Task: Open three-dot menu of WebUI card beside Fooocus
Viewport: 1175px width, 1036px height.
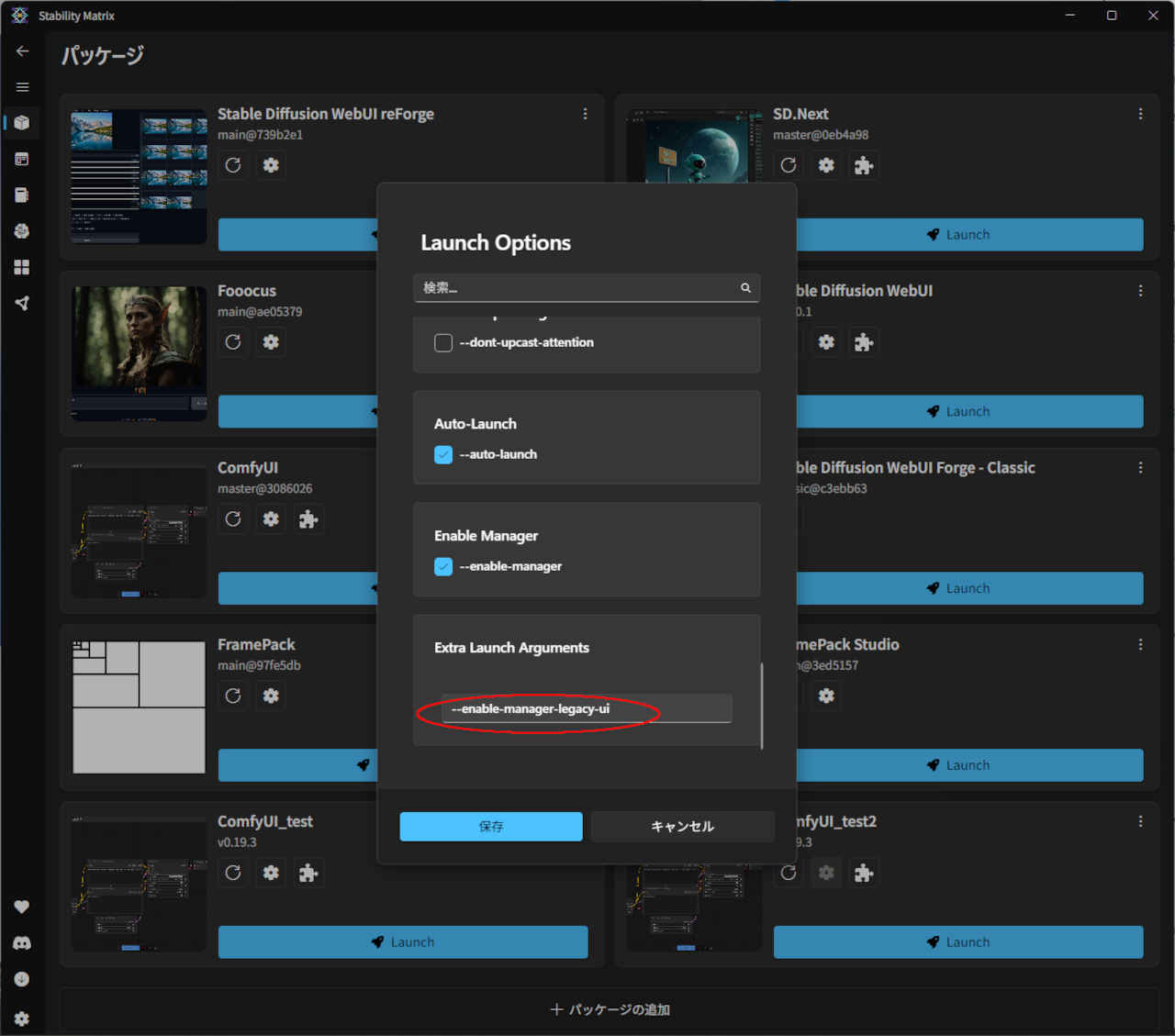Action: (1140, 291)
